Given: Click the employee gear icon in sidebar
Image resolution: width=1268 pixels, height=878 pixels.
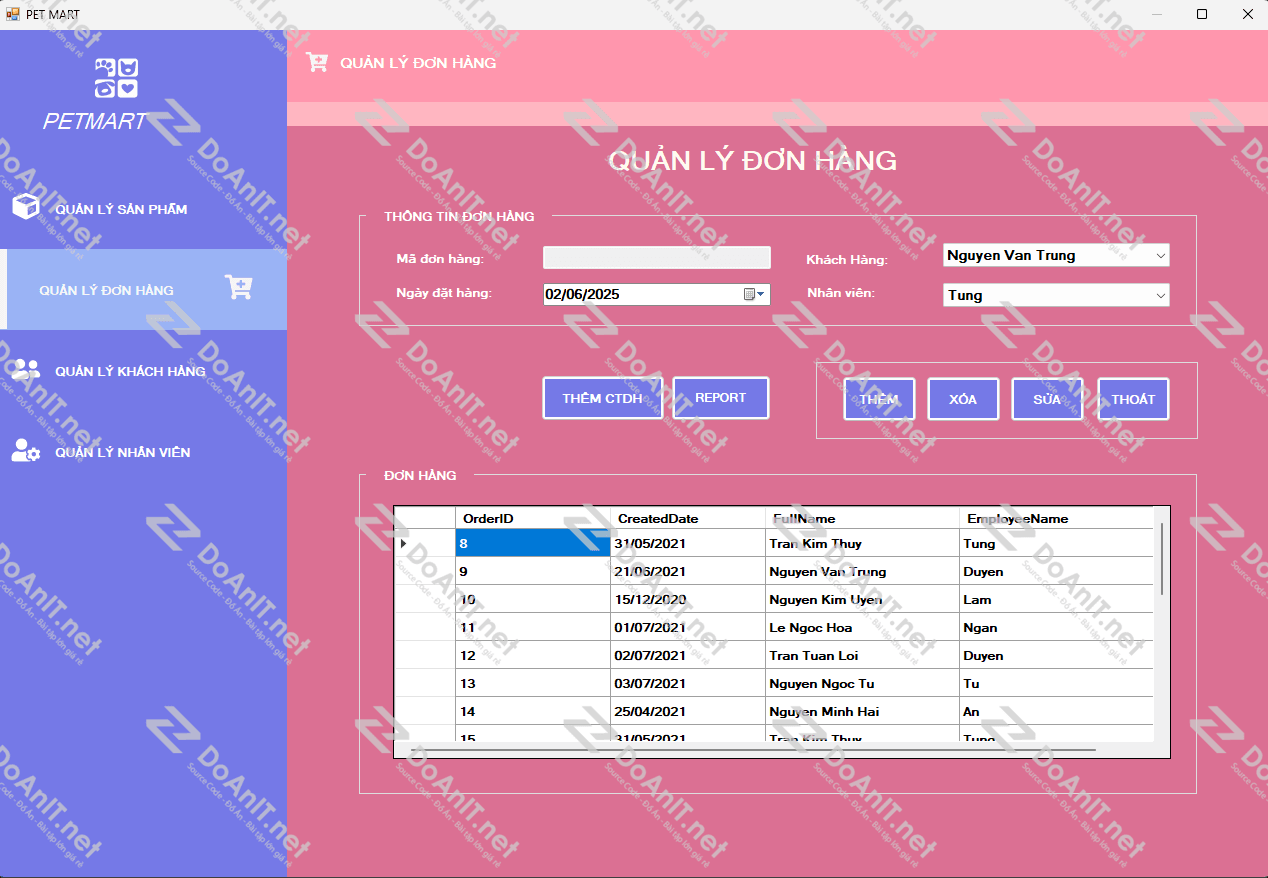Looking at the screenshot, I should (x=26, y=451).
